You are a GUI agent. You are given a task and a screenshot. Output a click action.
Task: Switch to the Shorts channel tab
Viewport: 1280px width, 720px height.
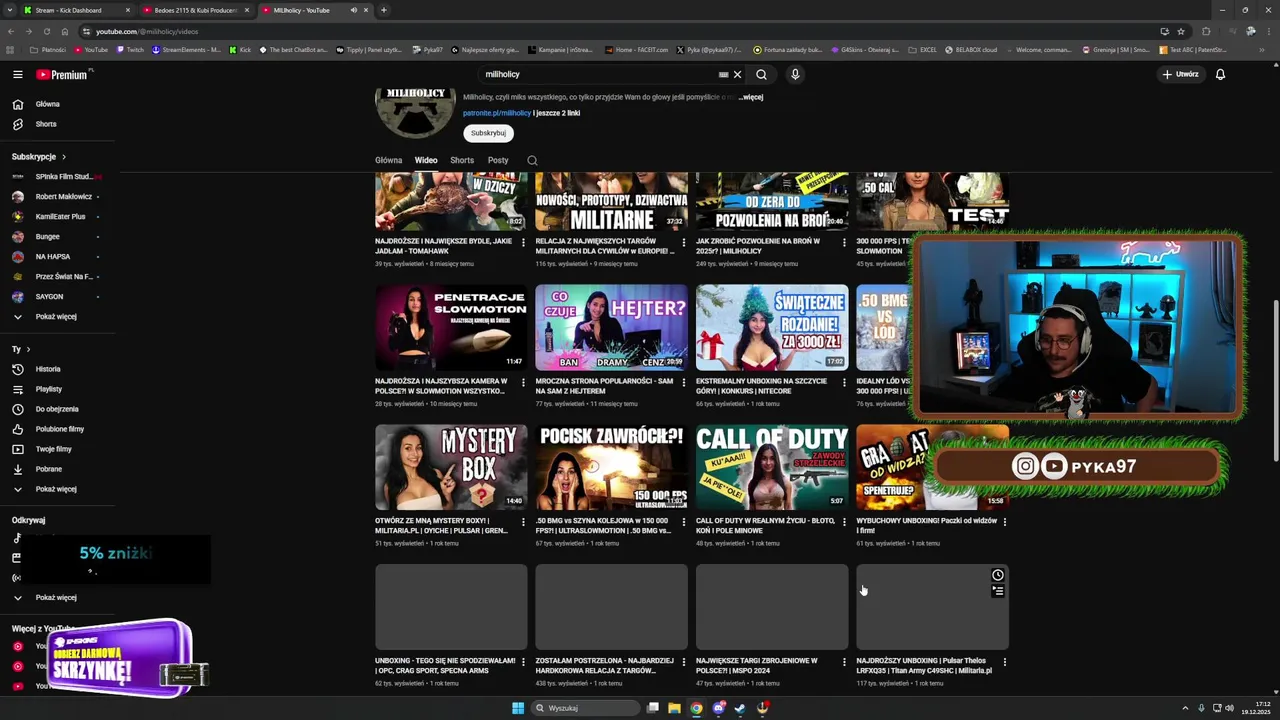pyautogui.click(x=462, y=160)
